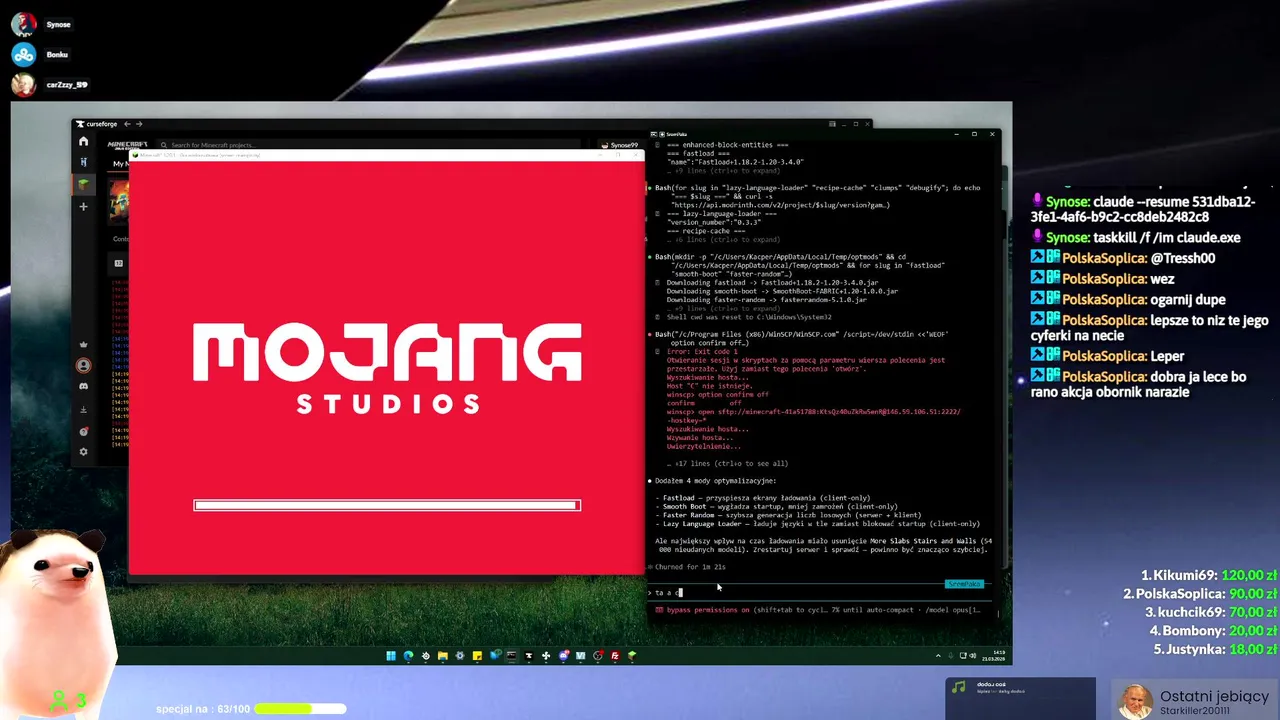Image resolution: width=1280 pixels, height=720 pixels.
Task: Open the Windows Start button
Action: [391, 656]
